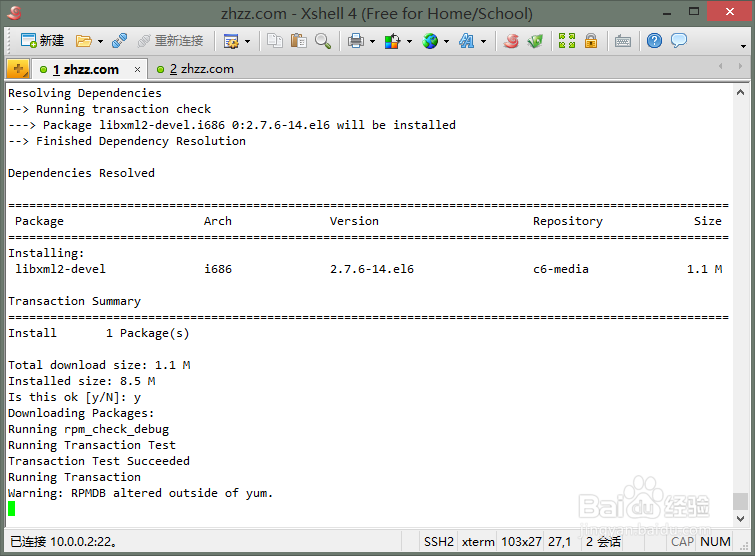This screenshot has width=755, height=556.
Task: Click the 27,1 cursor position indicator
Action: [560, 542]
